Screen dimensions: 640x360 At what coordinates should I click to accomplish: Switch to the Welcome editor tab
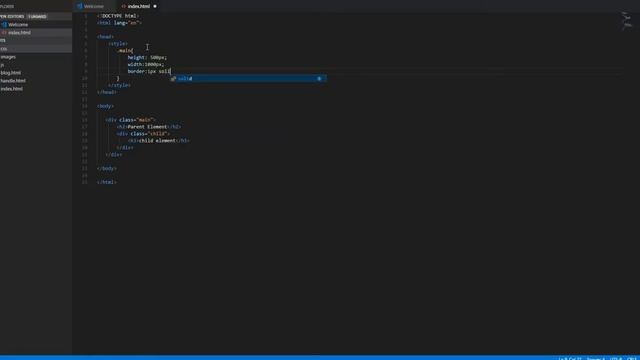point(93,6)
